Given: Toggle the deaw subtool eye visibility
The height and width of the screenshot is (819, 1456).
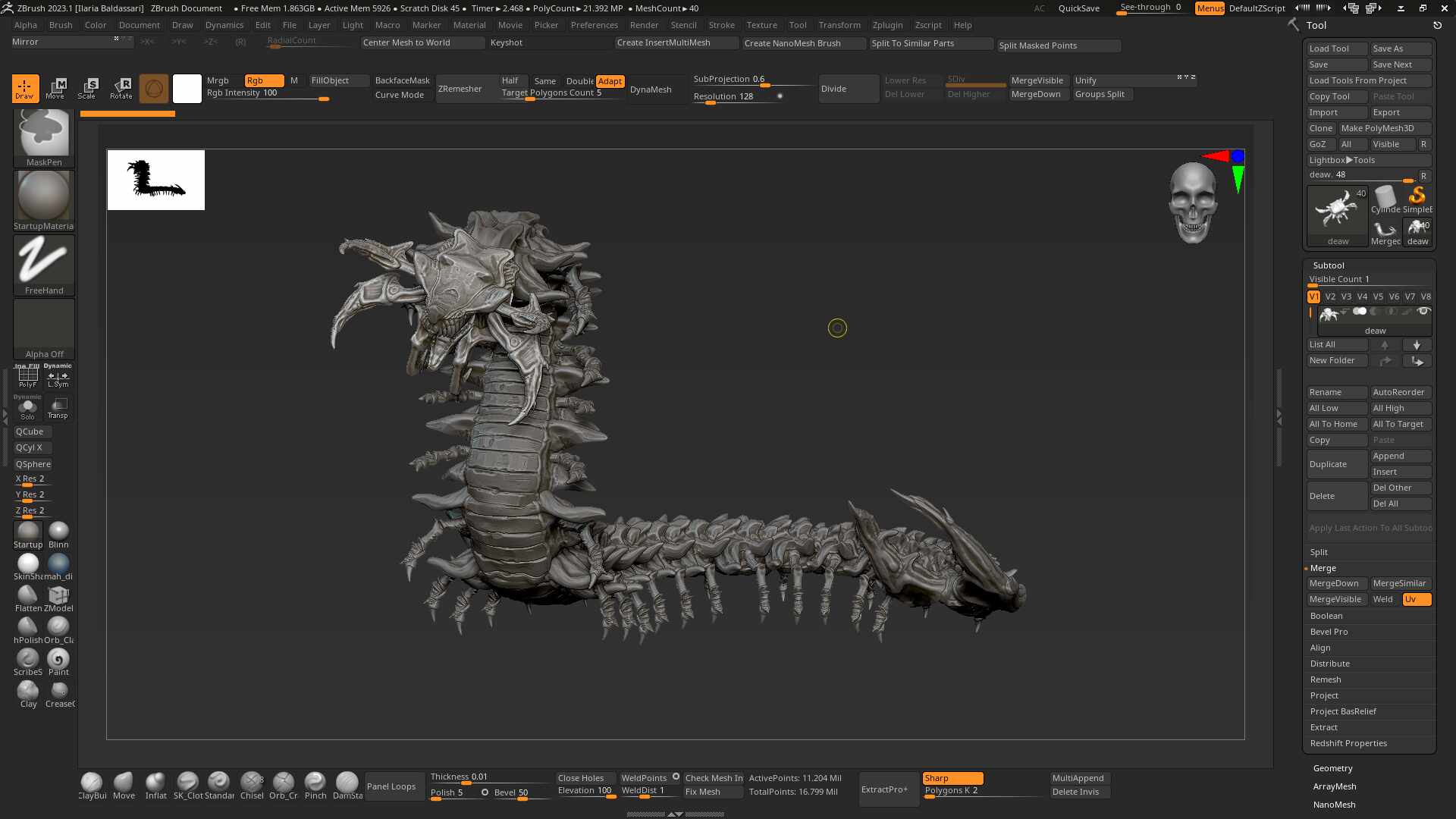Looking at the screenshot, I should [1423, 311].
